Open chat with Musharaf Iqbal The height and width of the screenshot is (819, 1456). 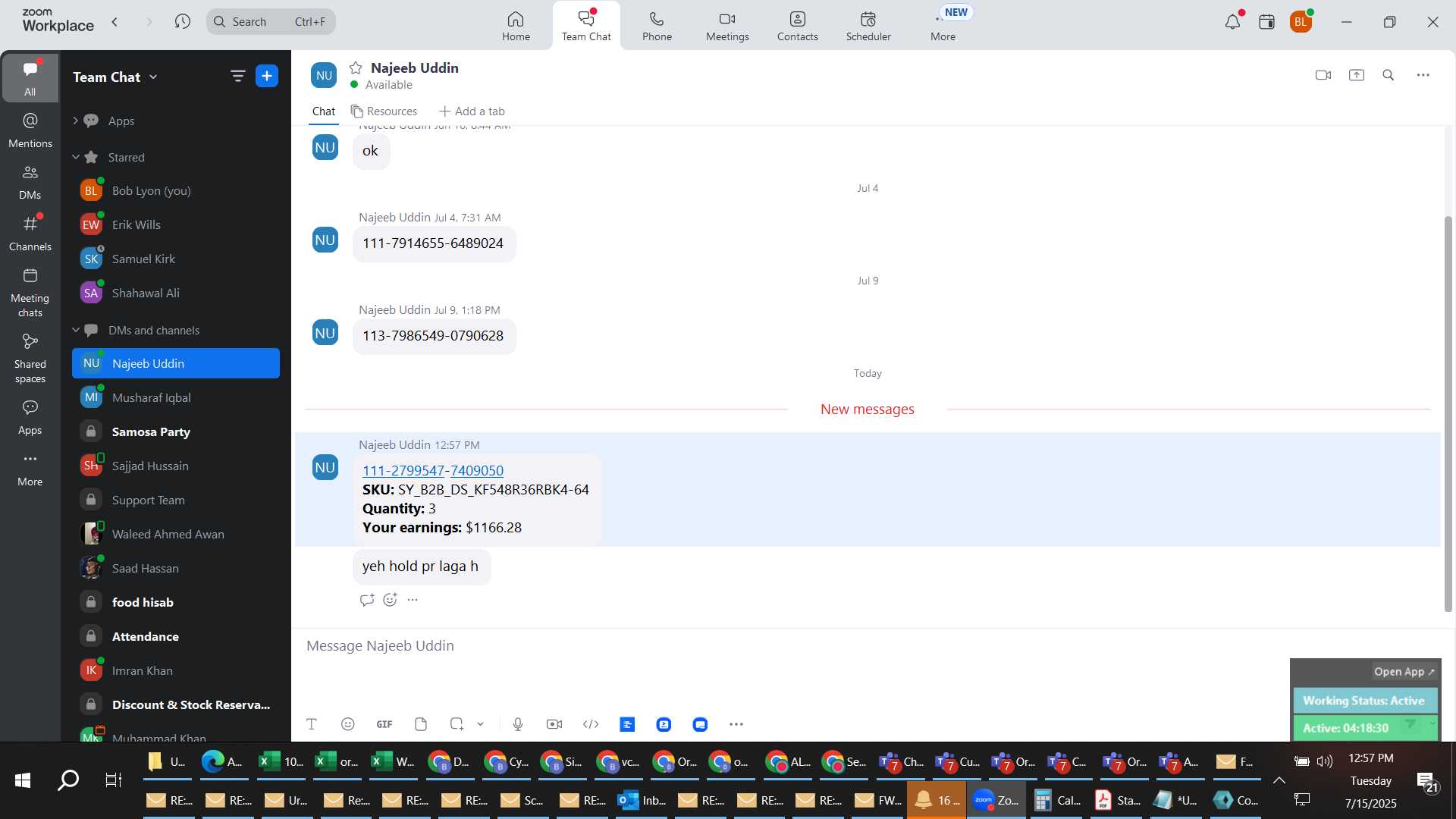(176, 397)
